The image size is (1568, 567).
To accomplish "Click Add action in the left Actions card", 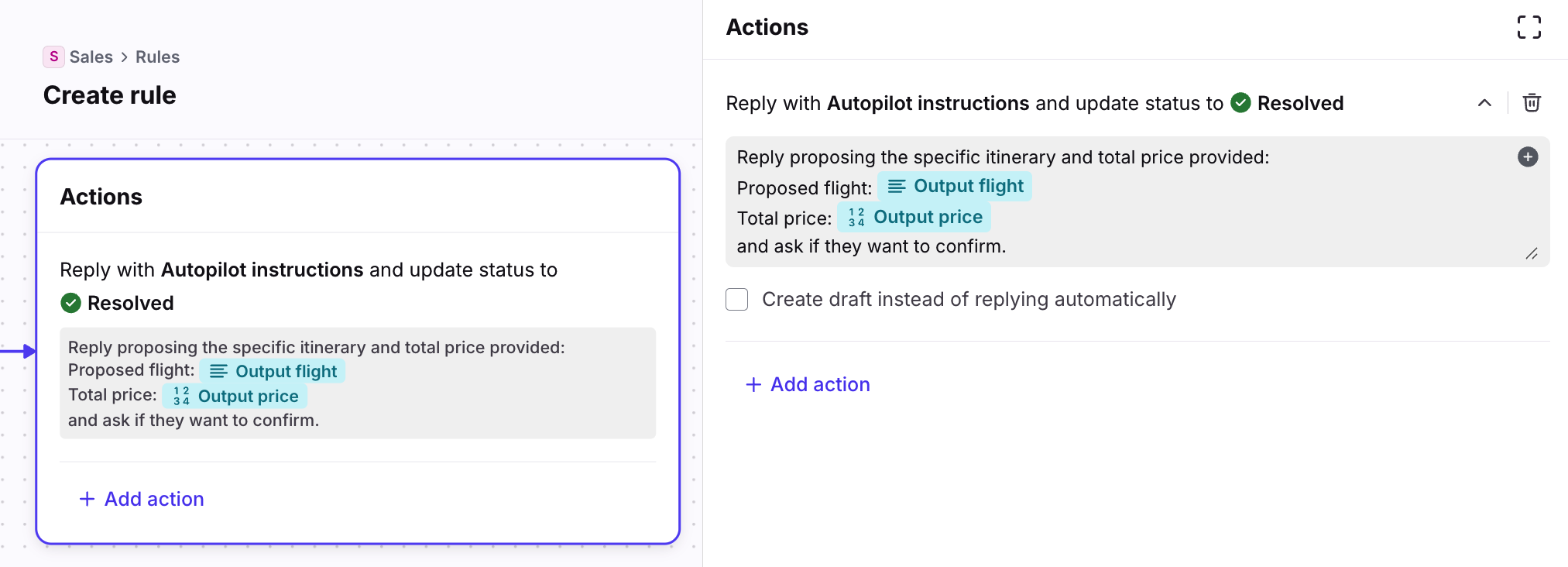I will (153, 500).
